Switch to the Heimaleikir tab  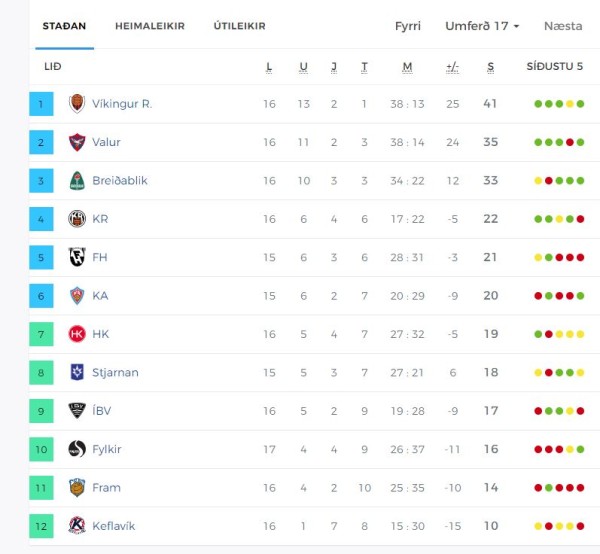(x=150, y=26)
